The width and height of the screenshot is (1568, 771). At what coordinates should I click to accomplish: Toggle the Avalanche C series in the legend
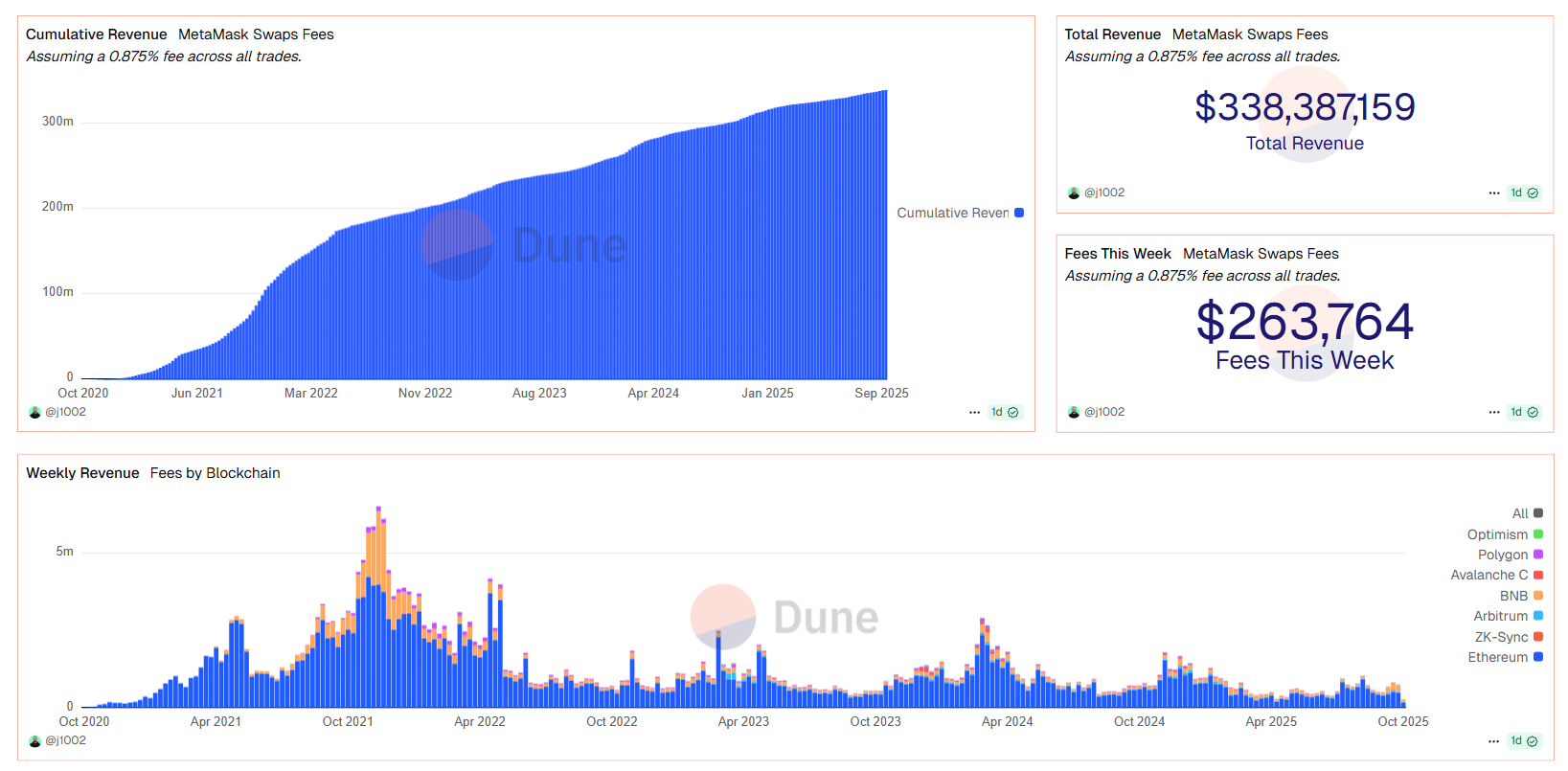click(x=1496, y=576)
